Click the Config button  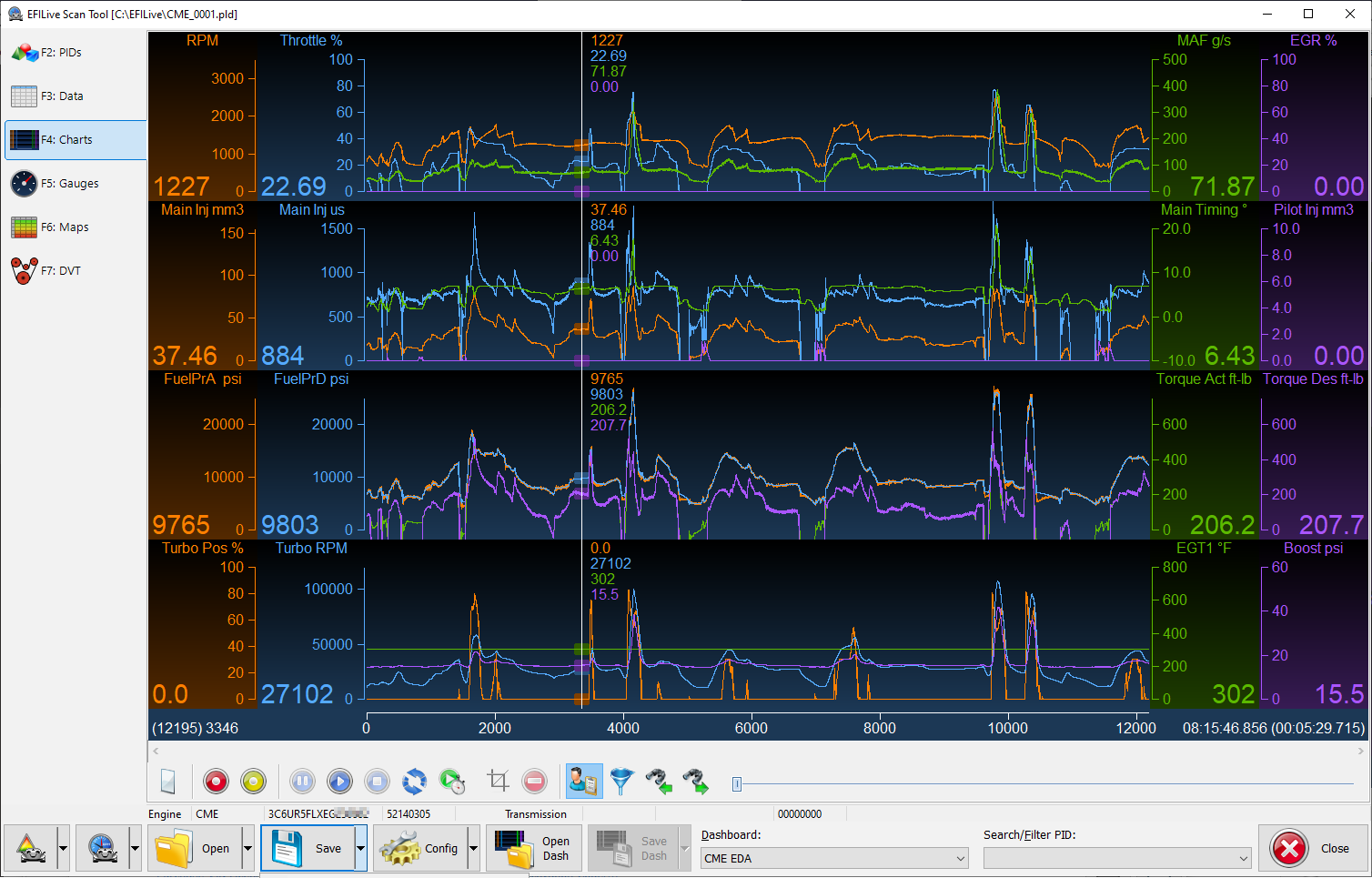coord(419,848)
